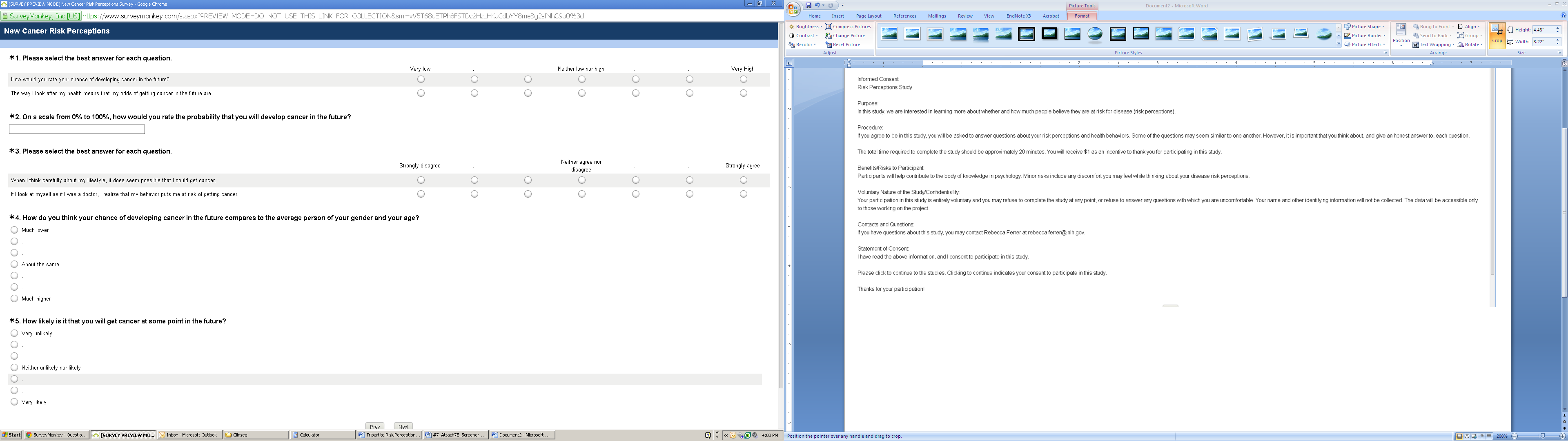Image resolution: width=1568 pixels, height=441 pixels.
Task: Choose 'Very High' for first cancer chance question
Action: 743,79
